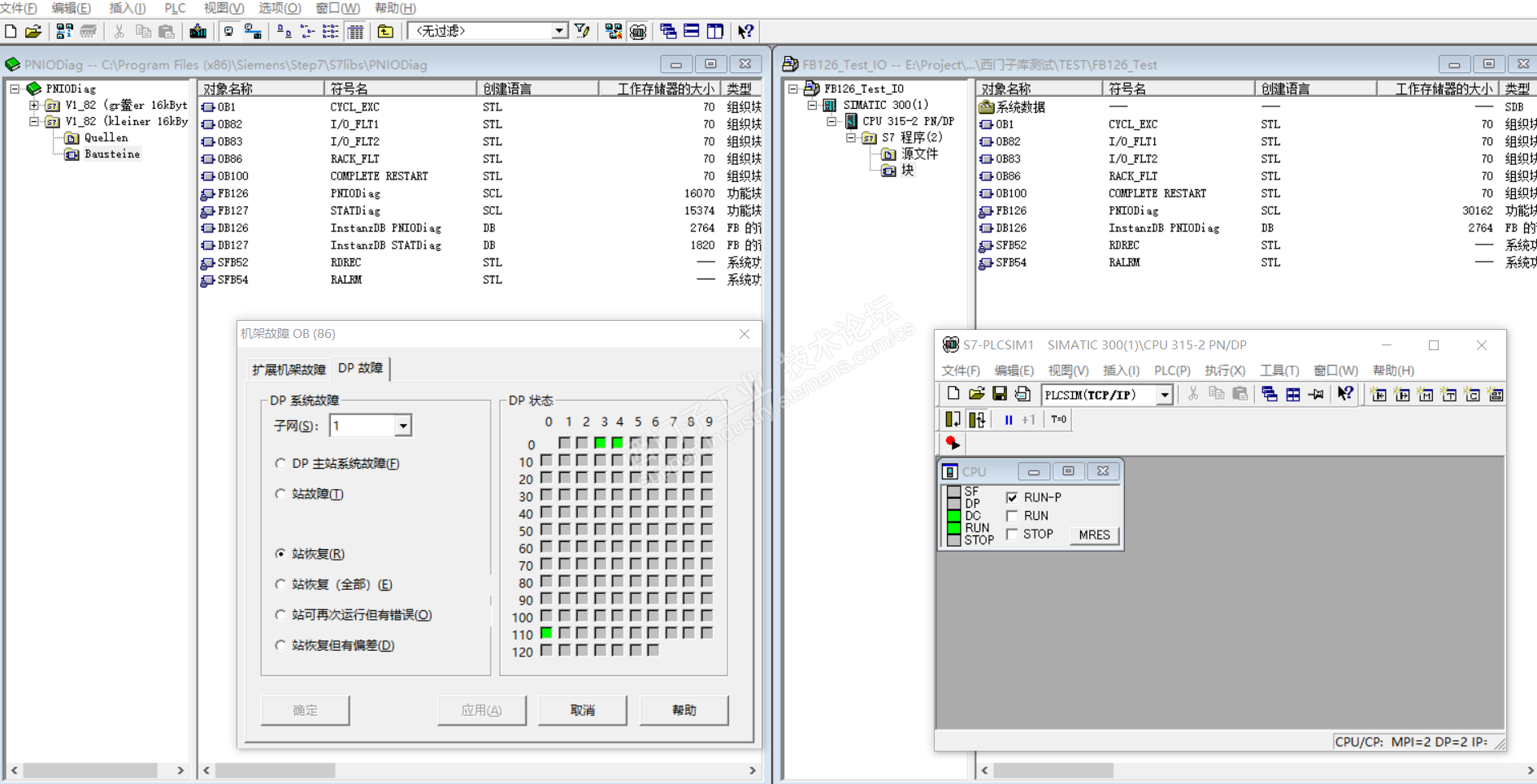Expand the V1_82 (größer 16kByte) tree node
Screen dimensions: 1537x784
point(34,106)
